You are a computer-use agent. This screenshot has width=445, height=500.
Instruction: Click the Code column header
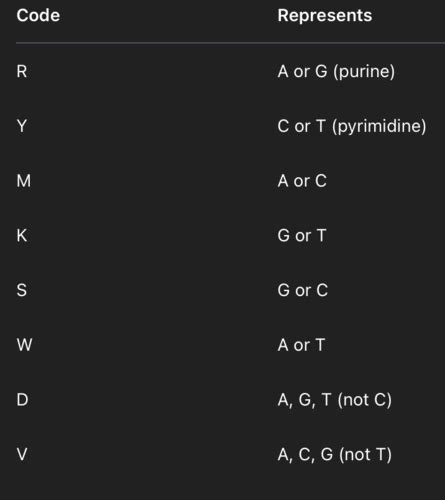(x=38, y=16)
